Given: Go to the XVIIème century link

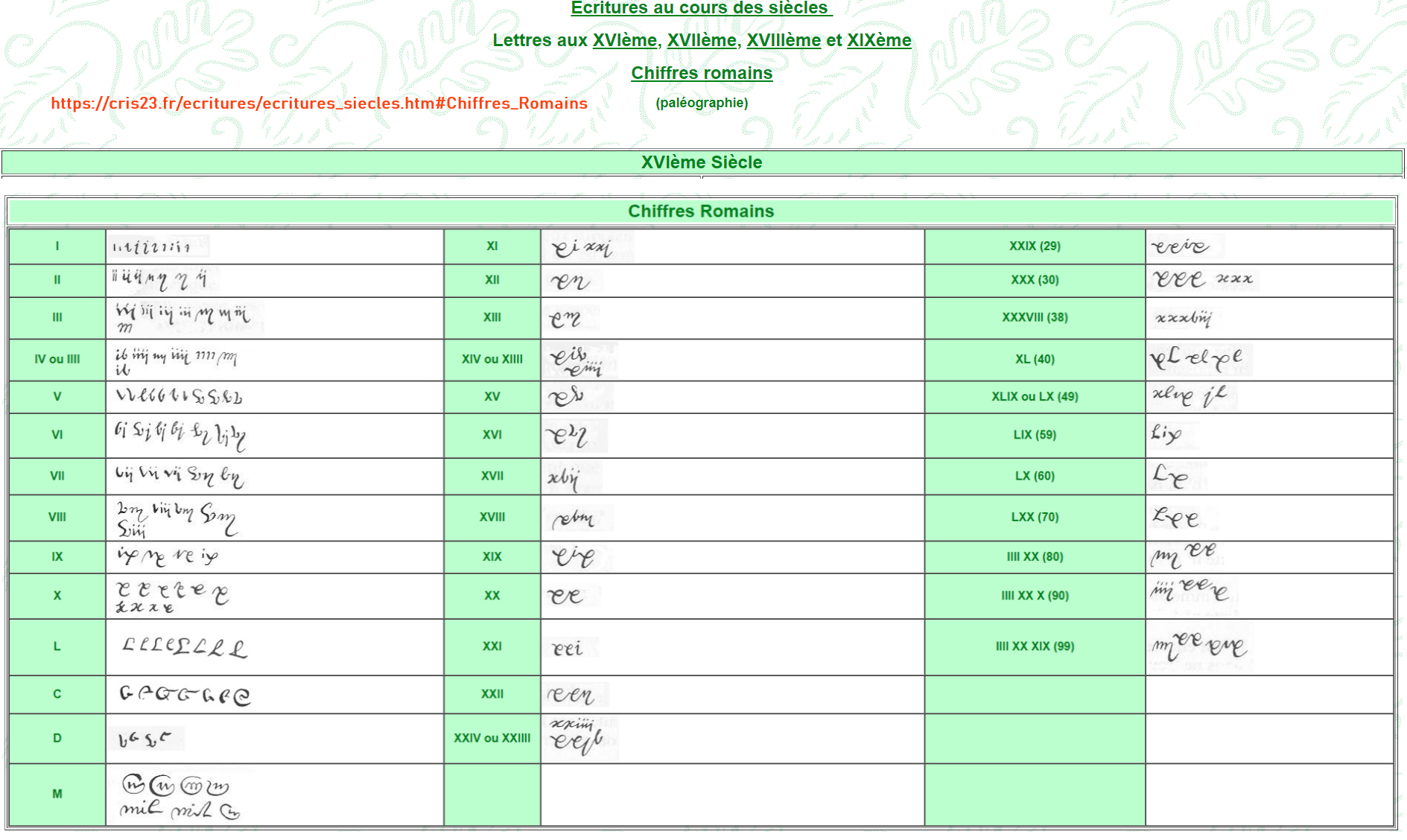Looking at the screenshot, I should tap(701, 40).
